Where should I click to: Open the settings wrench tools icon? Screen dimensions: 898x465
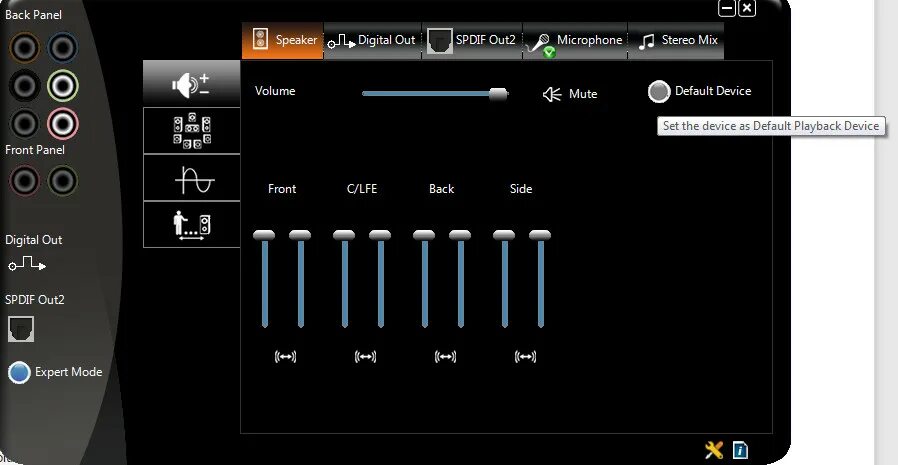point(714,450)
